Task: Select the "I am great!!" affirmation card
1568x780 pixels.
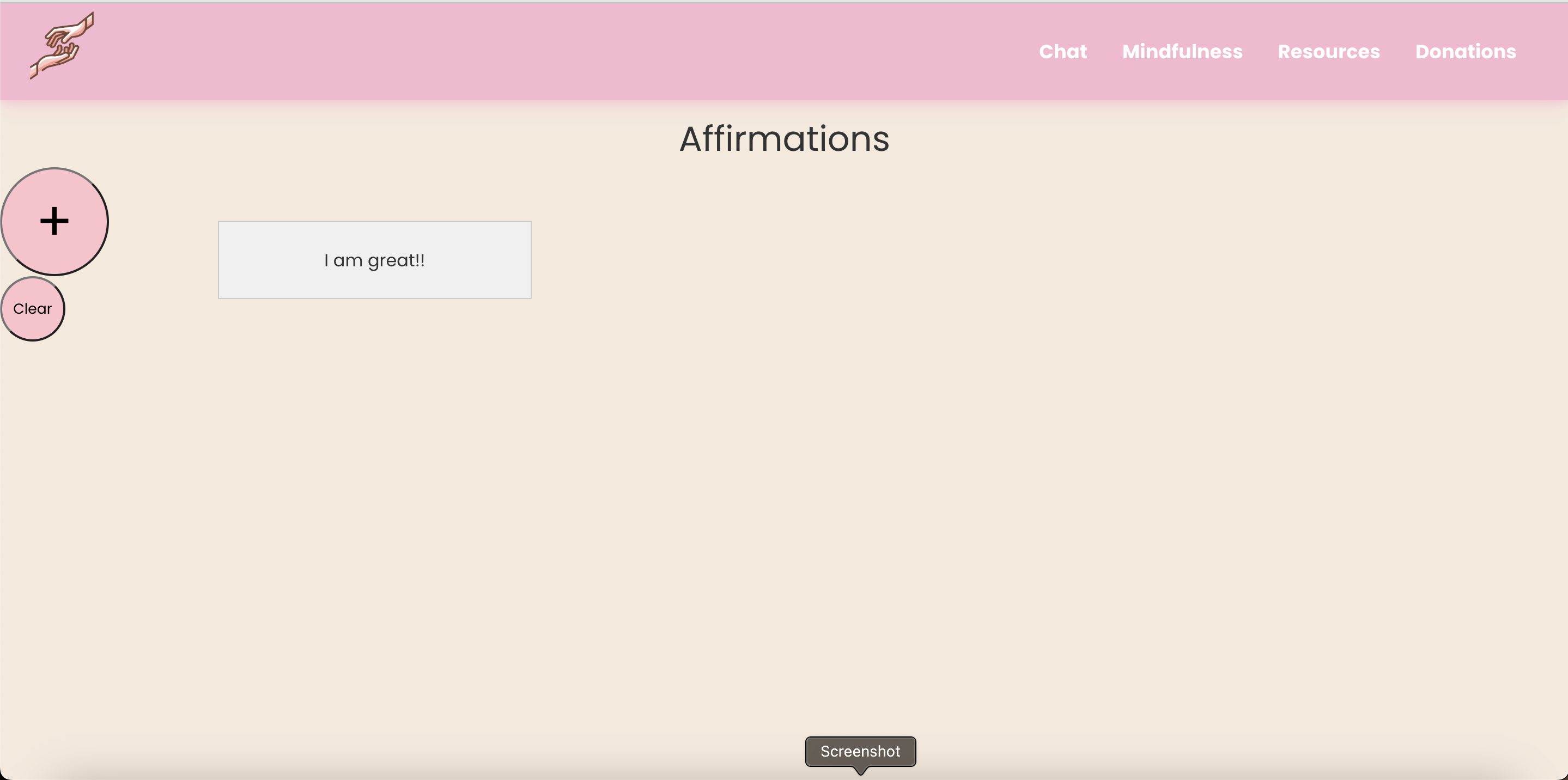Action: tap(374, 260)
